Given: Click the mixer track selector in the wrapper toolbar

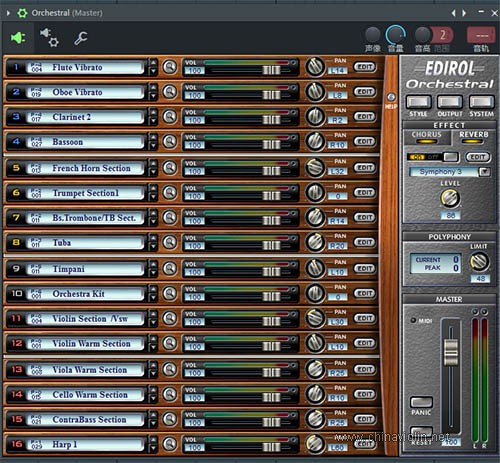Looking at the screenshot, I should pyautogui.click(x=481, y=35).
